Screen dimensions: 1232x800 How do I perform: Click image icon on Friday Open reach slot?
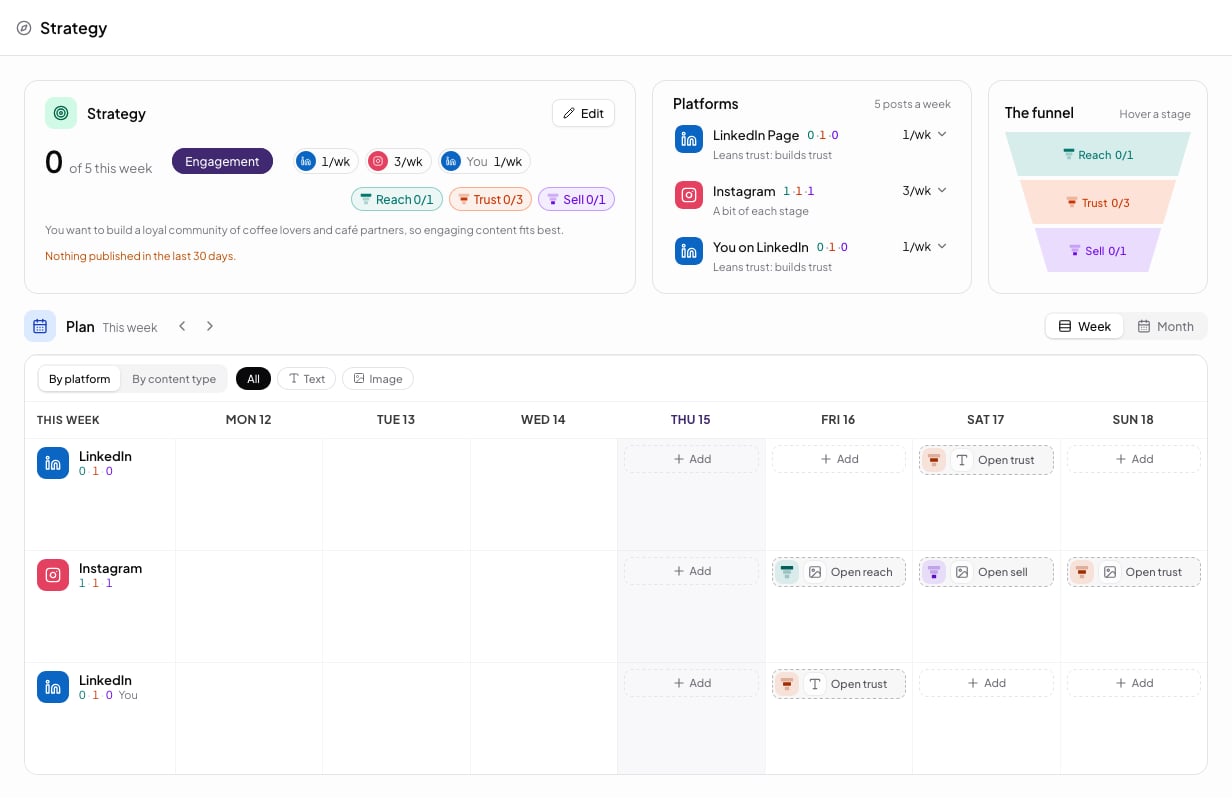pos(815,572)
